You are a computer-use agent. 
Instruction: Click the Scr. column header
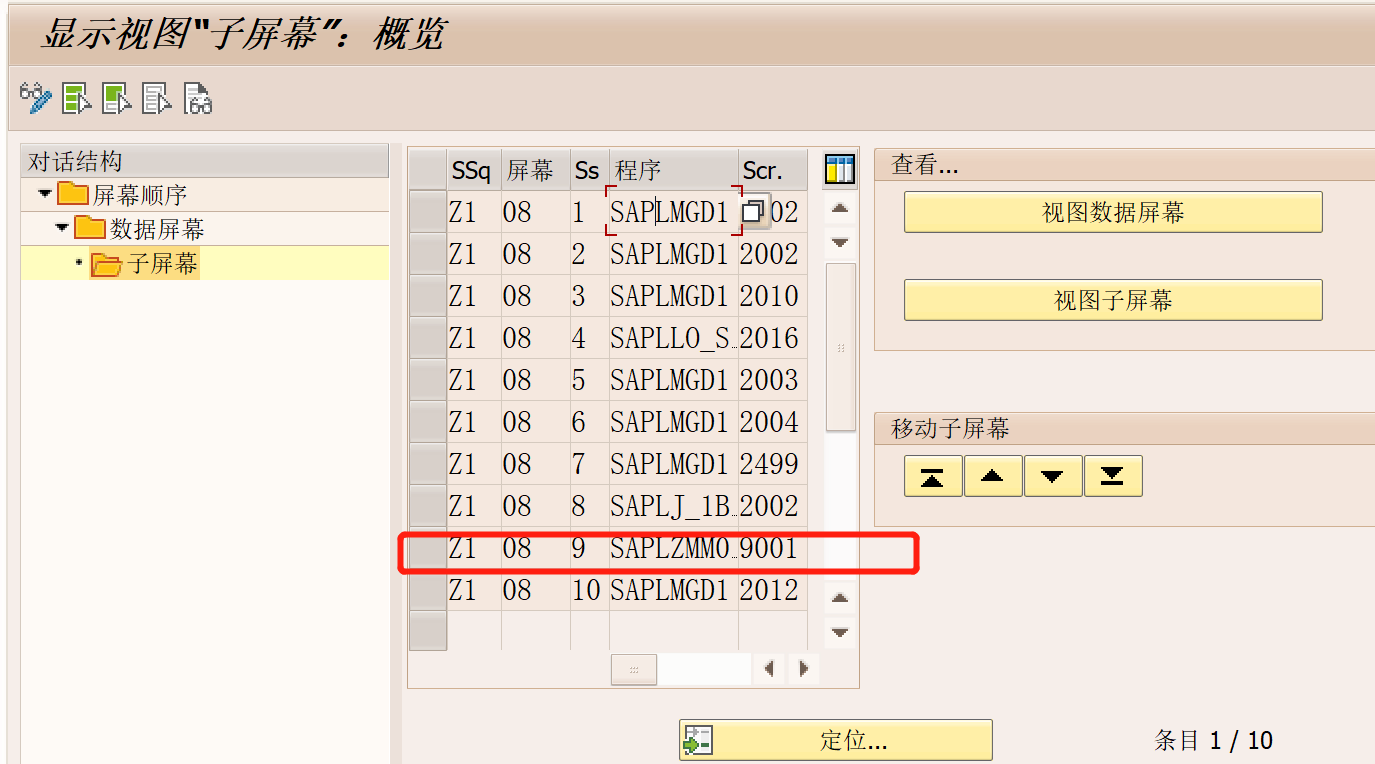pyautogui.click(x=773, y=170)
